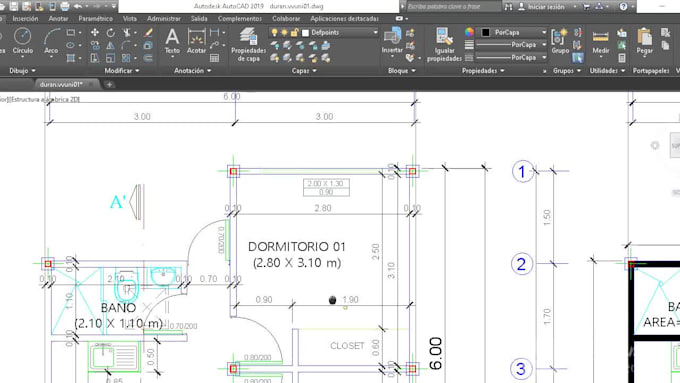This screenshot has width=680, height=383.
Task: Click the Offset tool in Modificar
Action: [x=148, y=58]
